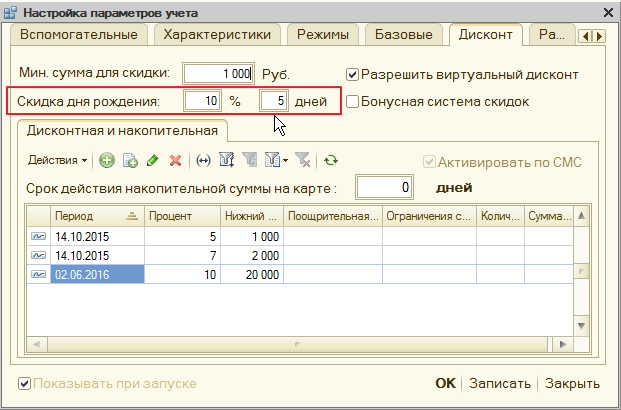Image resolution: width=621 pixels, height=410 pixels.
Task: Switch to the Вспомогательные tab
Action: 79,34
